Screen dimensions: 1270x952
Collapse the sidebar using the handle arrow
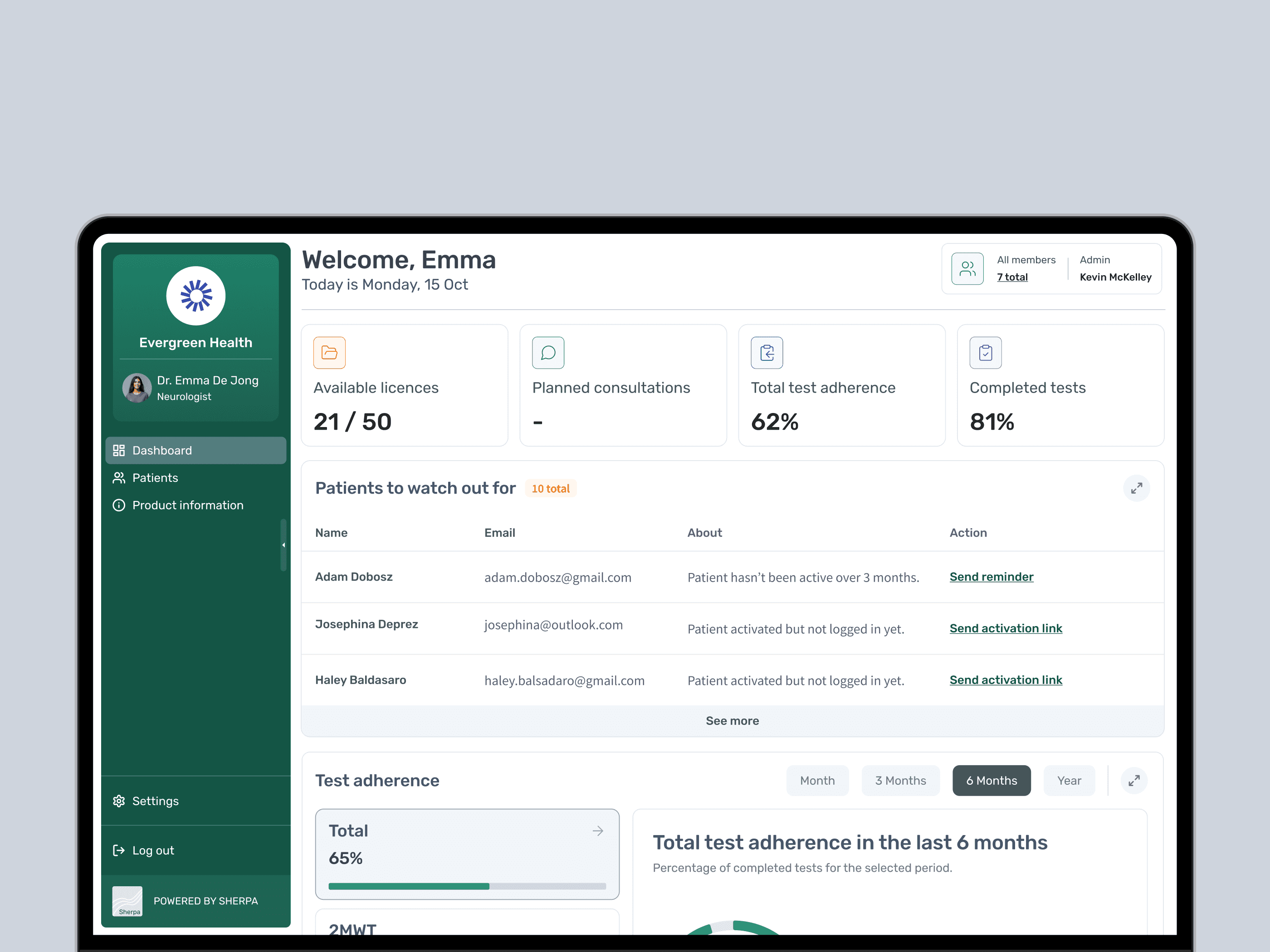283,545
